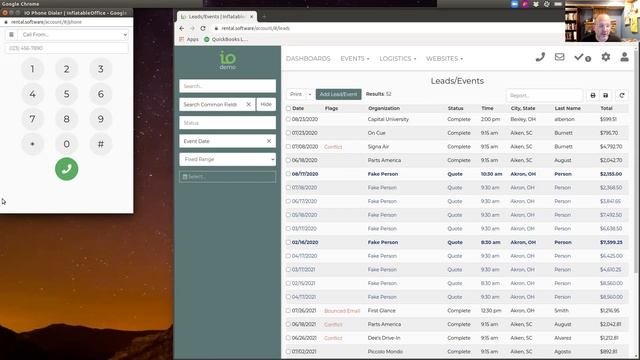Click the Add Lead/Event button
The image size is (640, 360).
click(338, 94)
